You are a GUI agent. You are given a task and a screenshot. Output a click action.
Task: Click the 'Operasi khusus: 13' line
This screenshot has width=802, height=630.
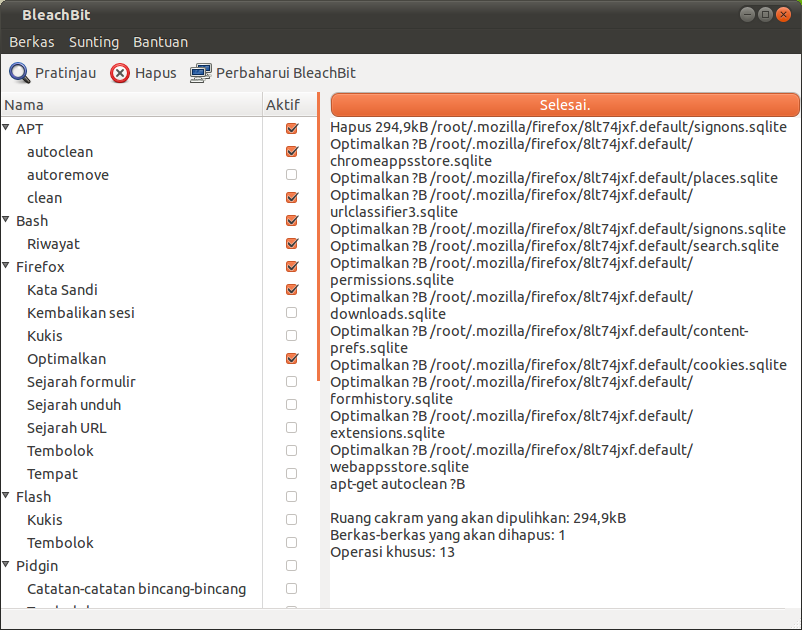click(392, 552)
